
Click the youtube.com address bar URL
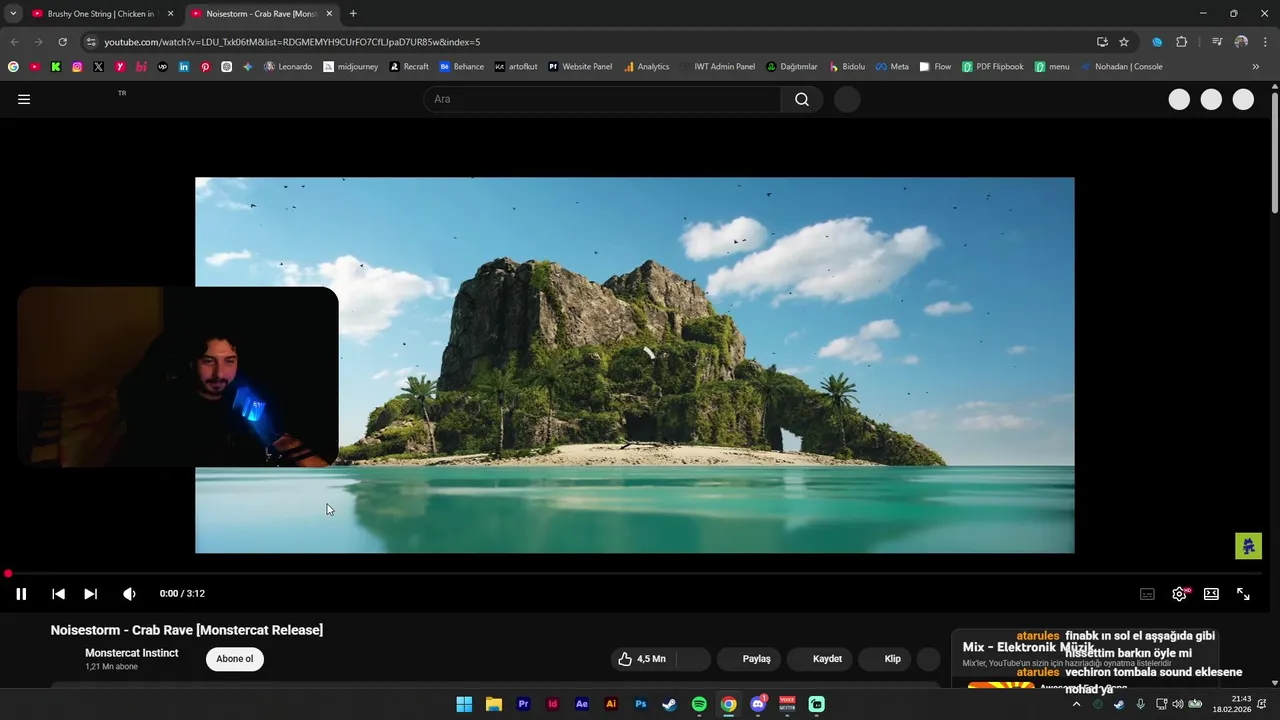[x=292, y=42]
